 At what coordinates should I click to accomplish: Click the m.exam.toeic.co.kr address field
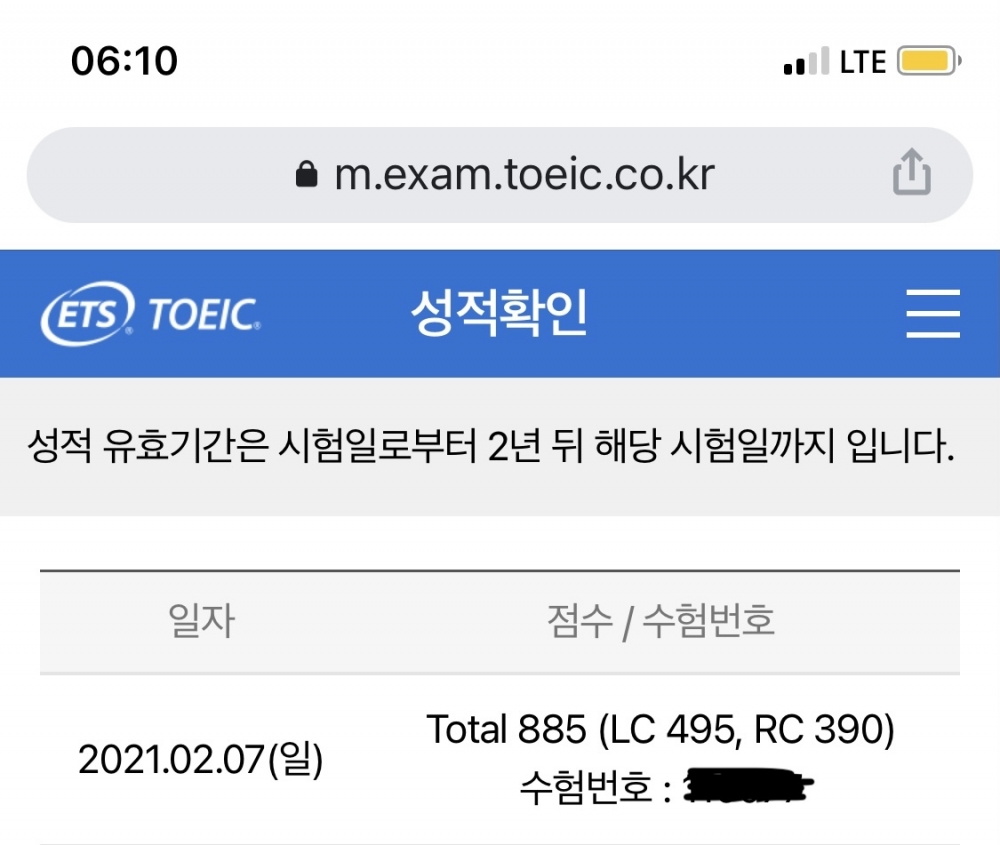point(499,175)
